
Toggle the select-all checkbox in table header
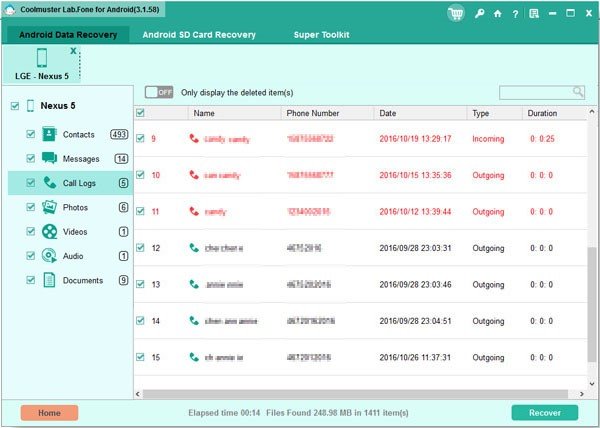tap(140, 112)
